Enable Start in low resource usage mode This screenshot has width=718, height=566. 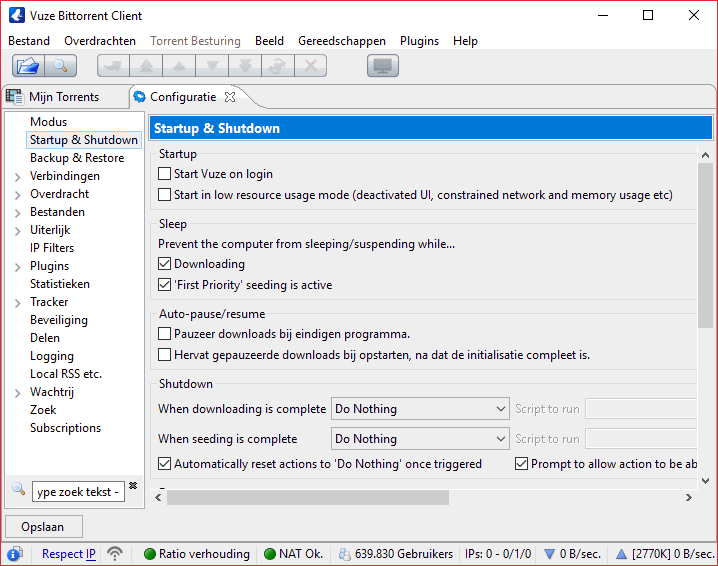164,195
